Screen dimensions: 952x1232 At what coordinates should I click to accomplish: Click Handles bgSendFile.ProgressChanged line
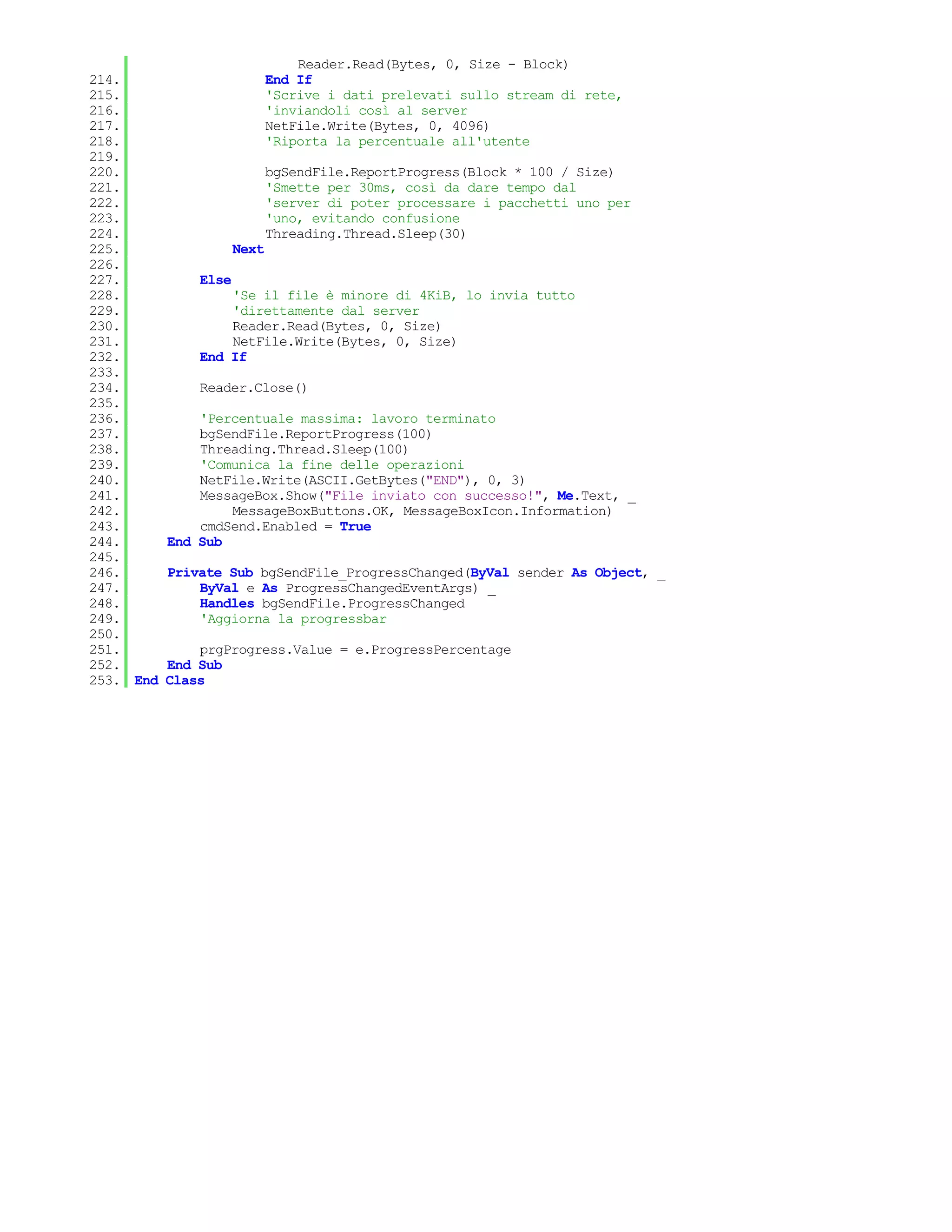(331, 603)
